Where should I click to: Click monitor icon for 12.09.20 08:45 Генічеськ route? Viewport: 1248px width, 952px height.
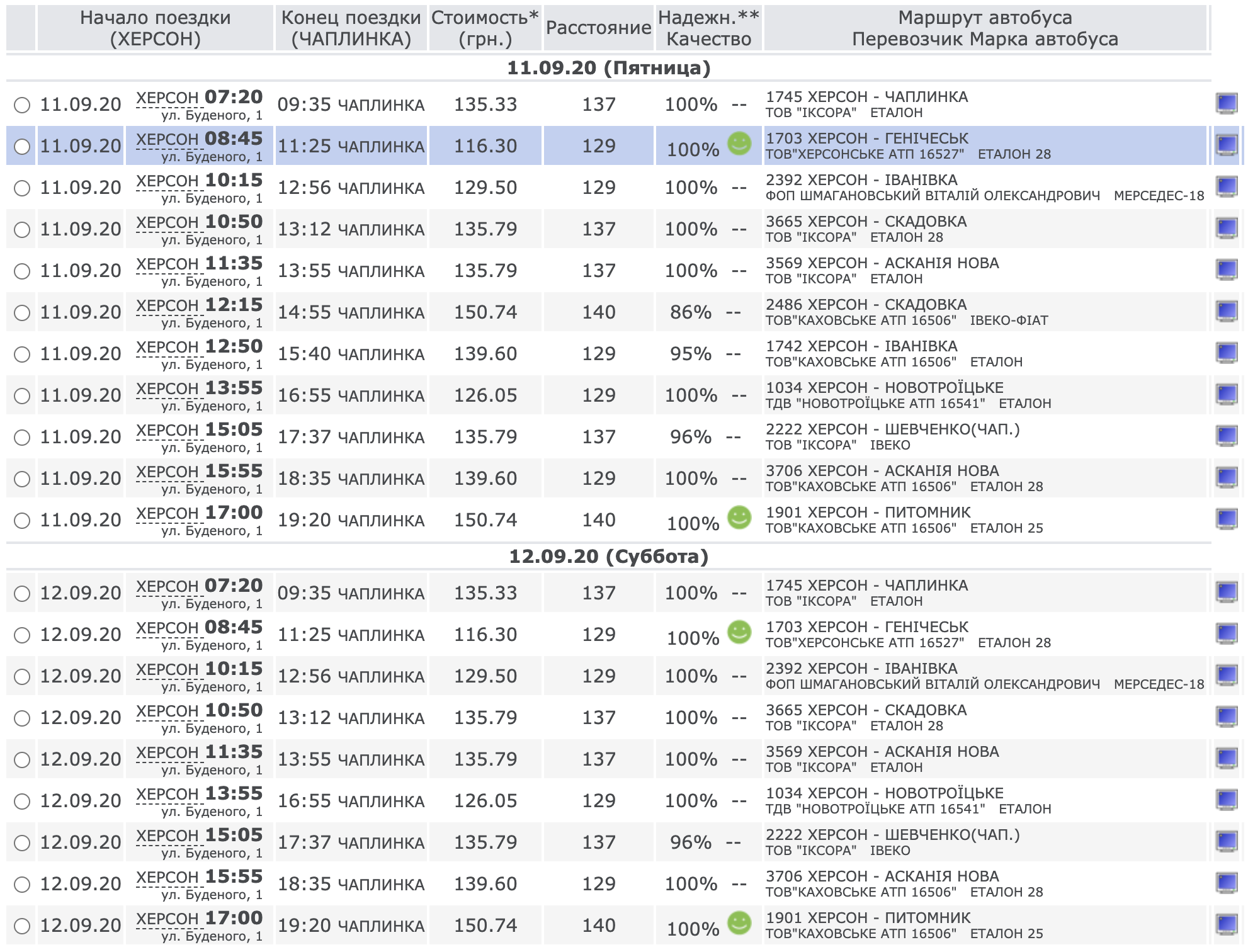(1226, 633)
